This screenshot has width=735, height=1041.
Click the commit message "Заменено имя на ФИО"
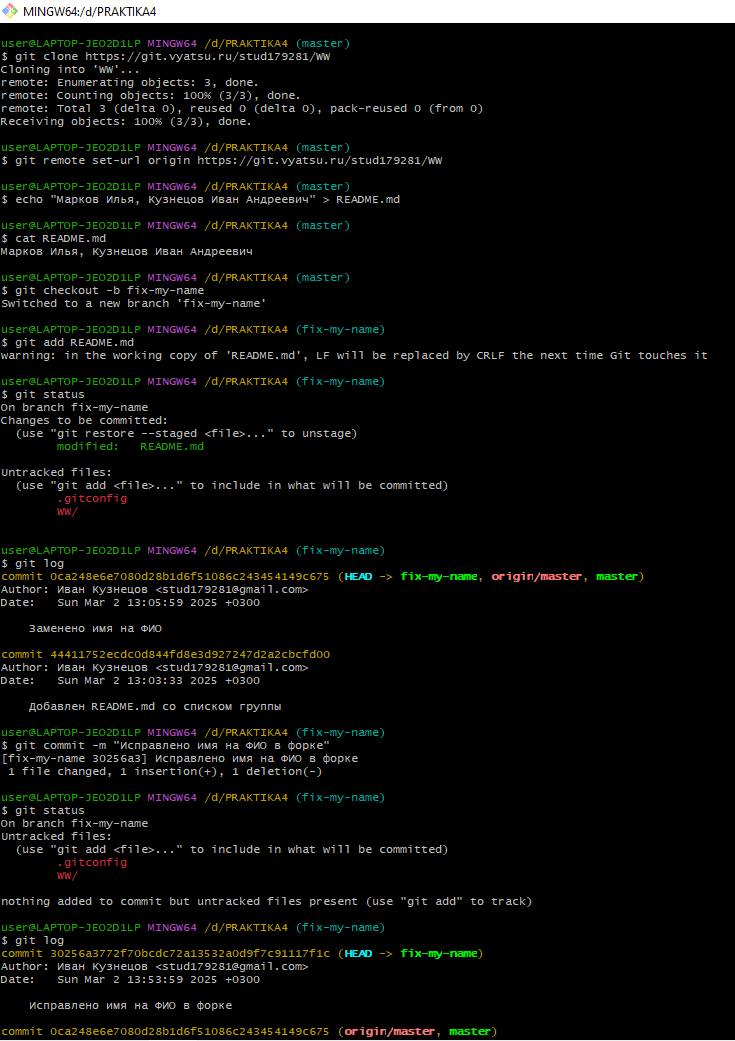pos(95,628)
